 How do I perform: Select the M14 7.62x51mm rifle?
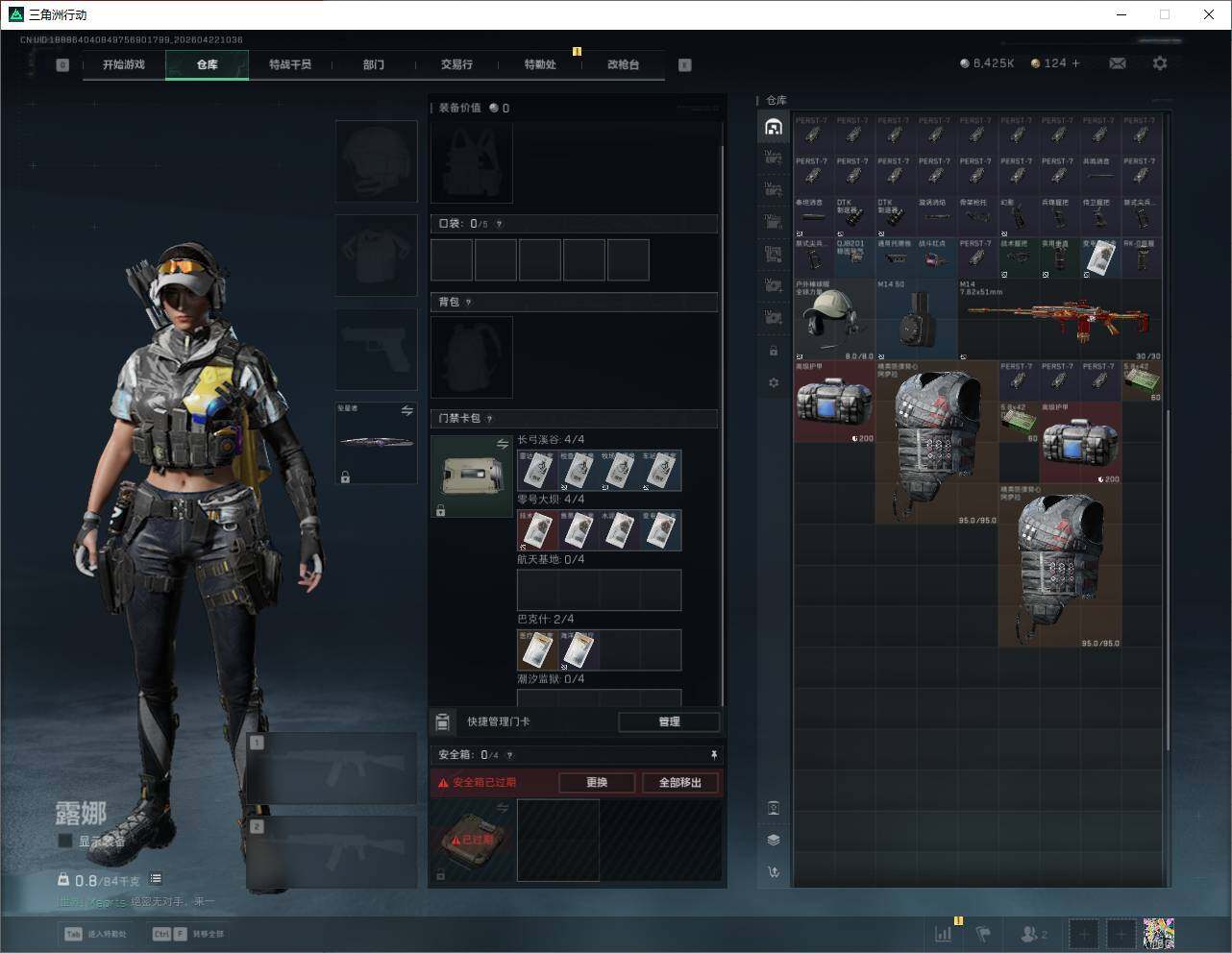click(x=1060, y=320)
